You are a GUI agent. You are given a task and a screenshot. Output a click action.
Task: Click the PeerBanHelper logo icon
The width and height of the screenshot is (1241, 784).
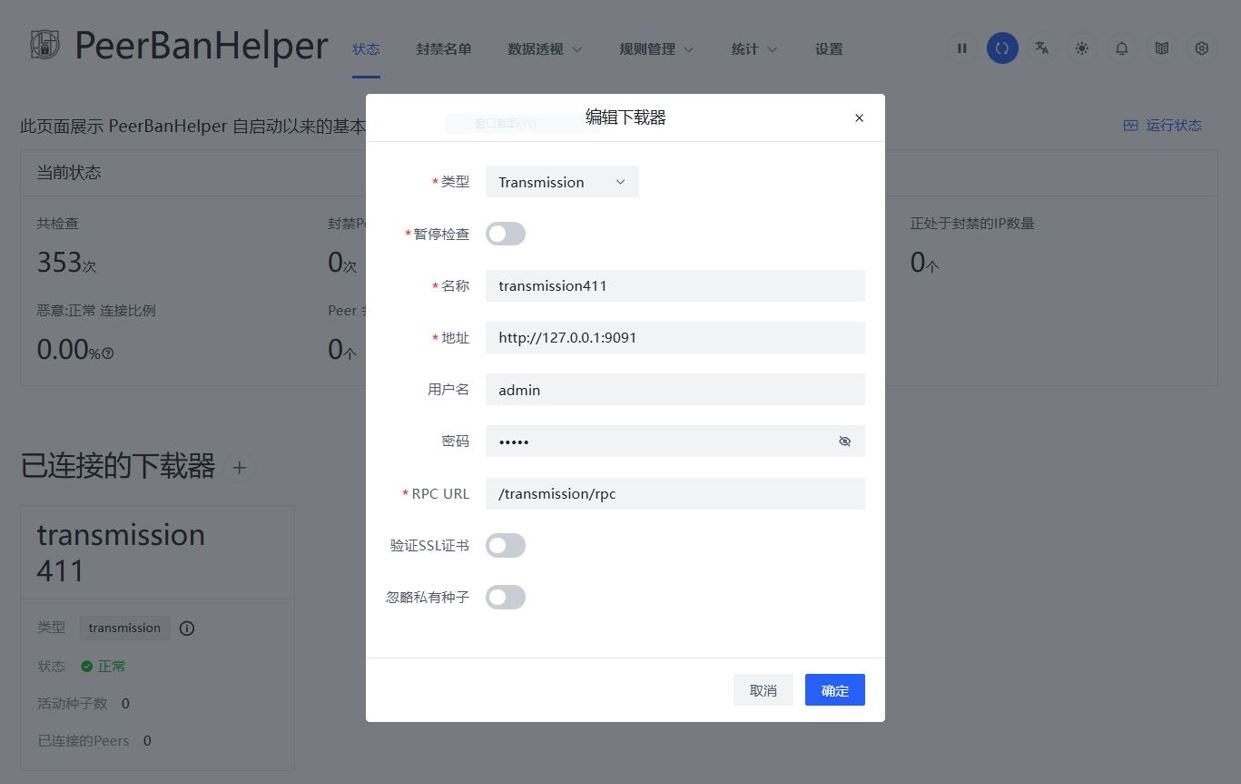[44, 45]
